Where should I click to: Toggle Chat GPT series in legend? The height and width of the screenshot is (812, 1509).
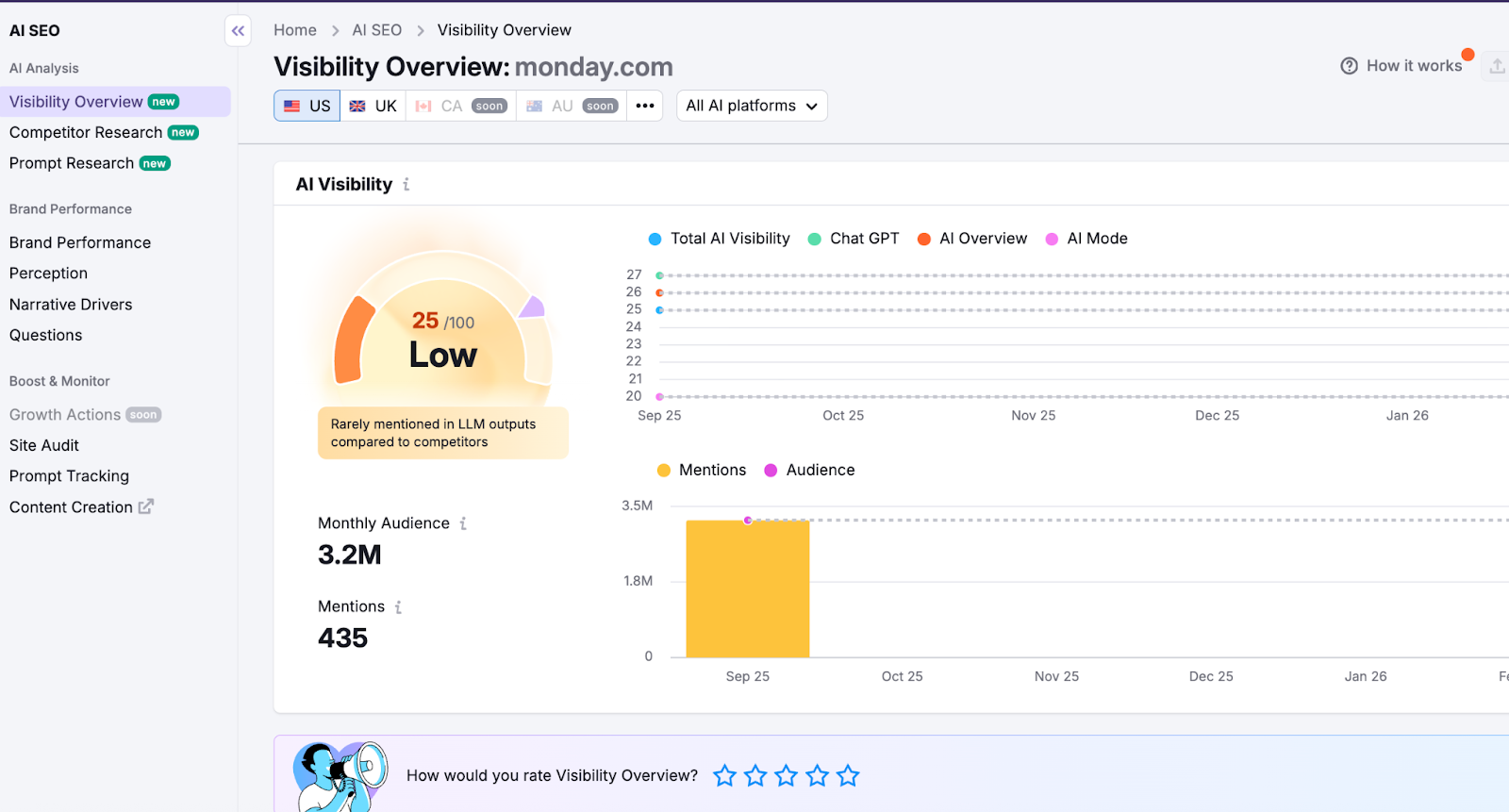point(854,239)
